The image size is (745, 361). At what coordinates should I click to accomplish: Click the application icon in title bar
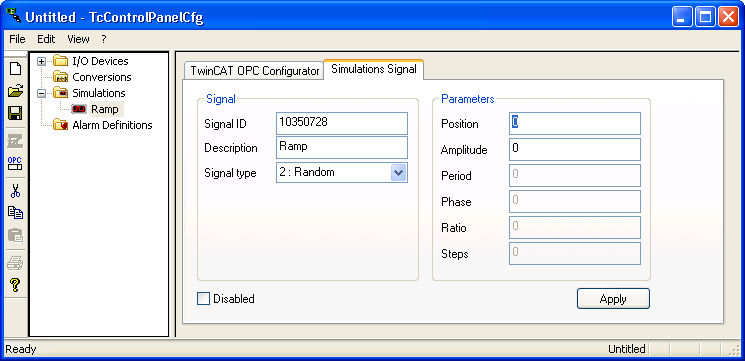(x=13, y=17)
